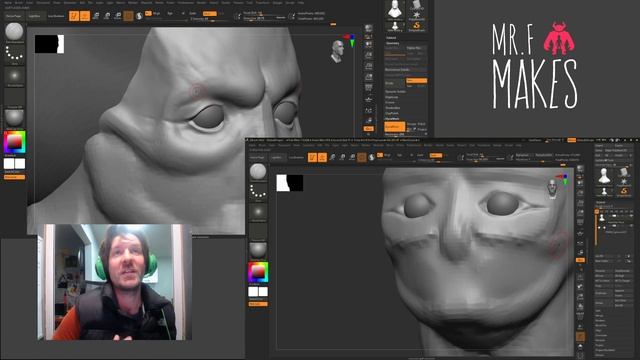640x360 pixels.
Task: Select the PolyMesh3D star tool, front window
Action: click(x=624, y=182)
